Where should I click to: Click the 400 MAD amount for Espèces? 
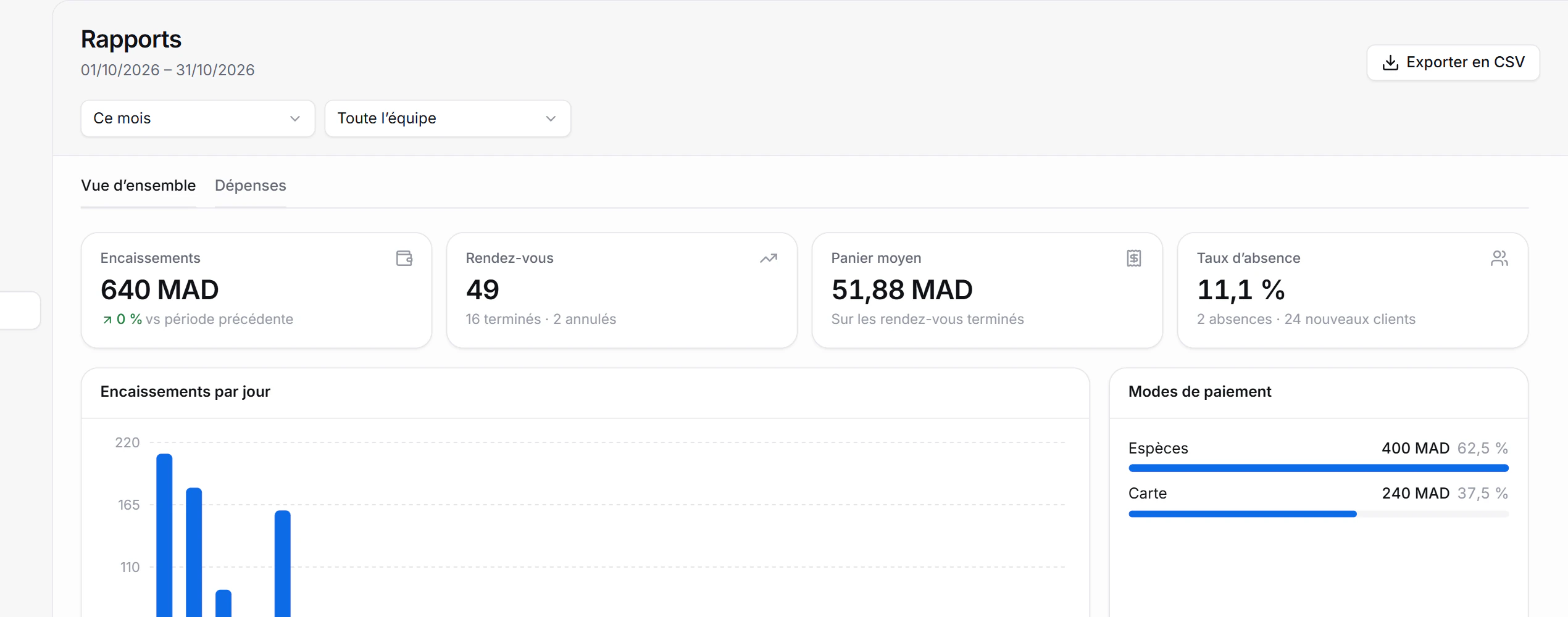(1416, 449)
